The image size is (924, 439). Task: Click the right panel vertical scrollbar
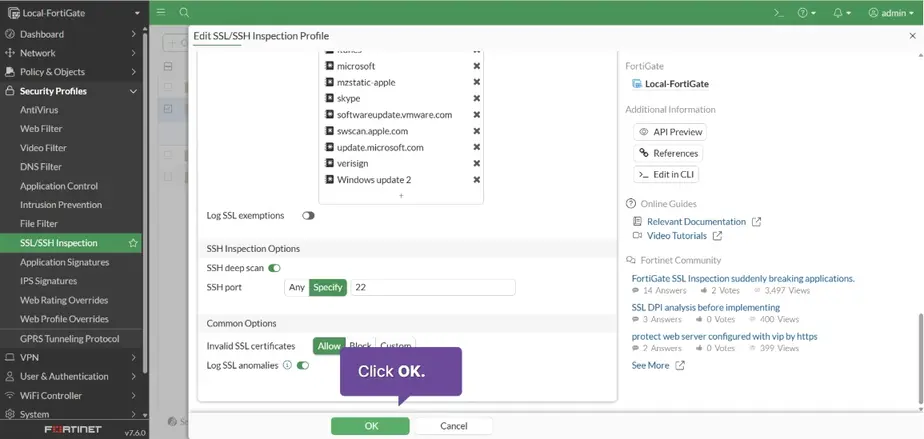920,359
